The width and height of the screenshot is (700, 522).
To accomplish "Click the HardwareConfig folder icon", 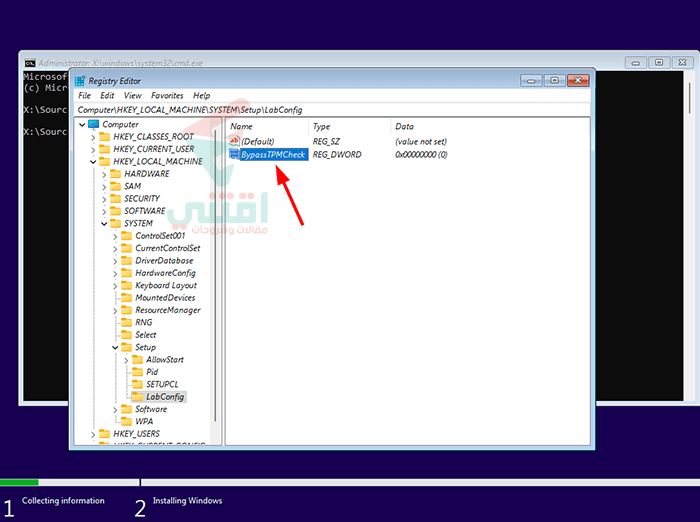I will (x=127, y=273).
